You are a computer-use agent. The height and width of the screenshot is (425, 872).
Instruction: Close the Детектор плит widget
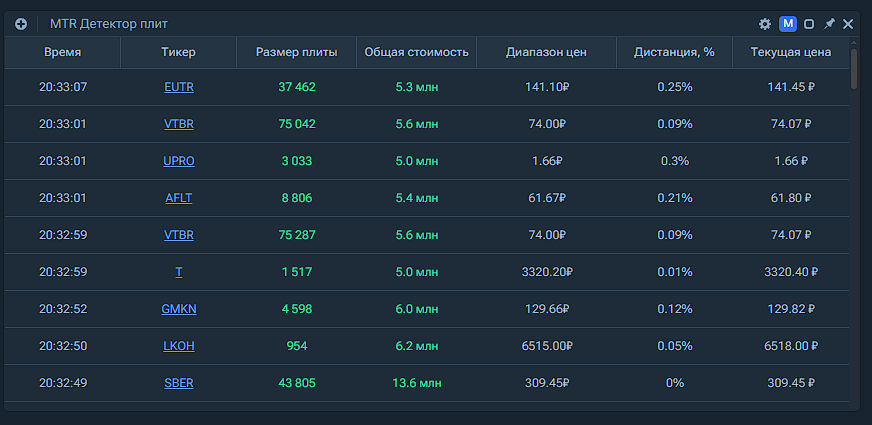pos(848,24)
